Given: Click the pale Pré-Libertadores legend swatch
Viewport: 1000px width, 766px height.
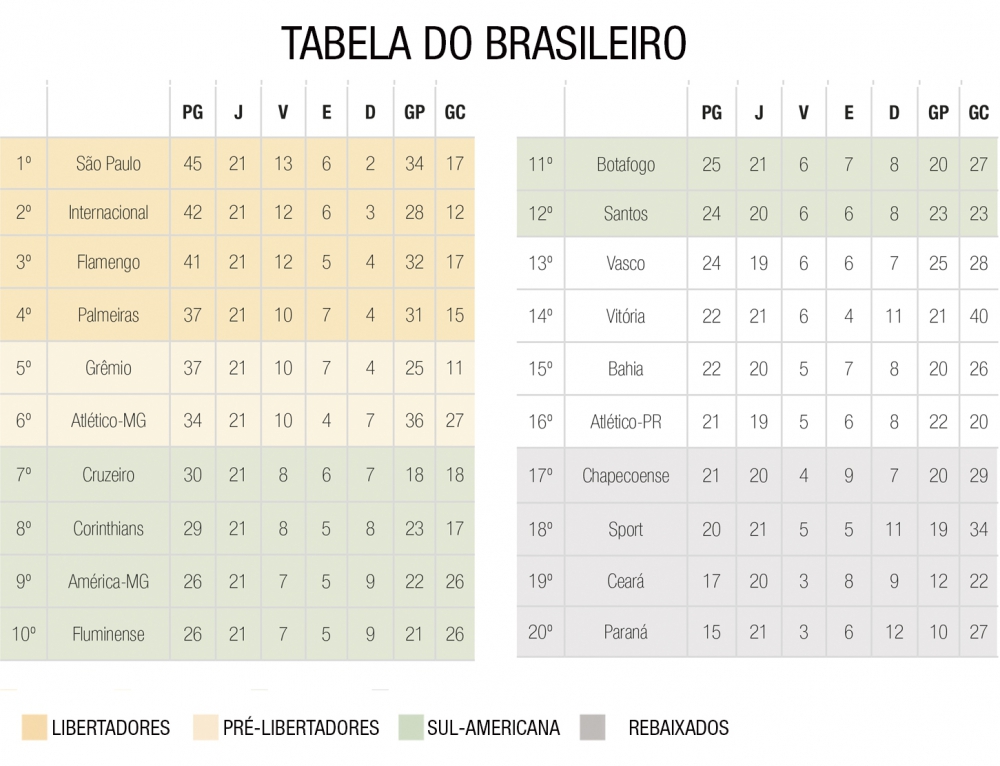Looking at the screenshot, I should 206,727.
